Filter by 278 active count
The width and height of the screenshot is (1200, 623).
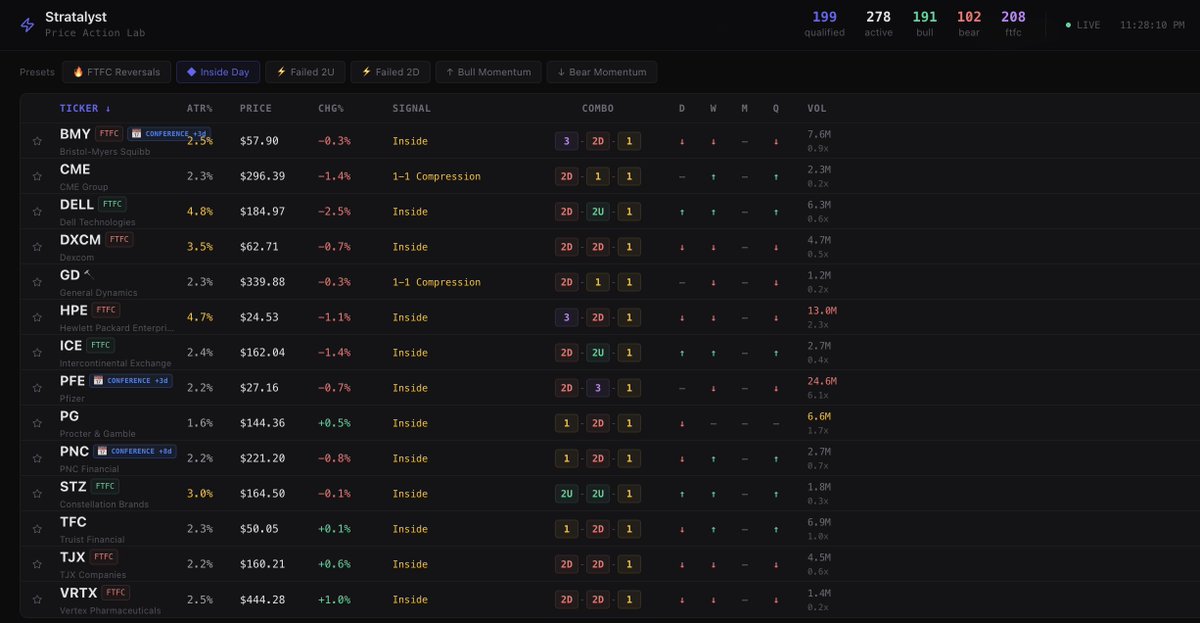click(x=878, y=23)
